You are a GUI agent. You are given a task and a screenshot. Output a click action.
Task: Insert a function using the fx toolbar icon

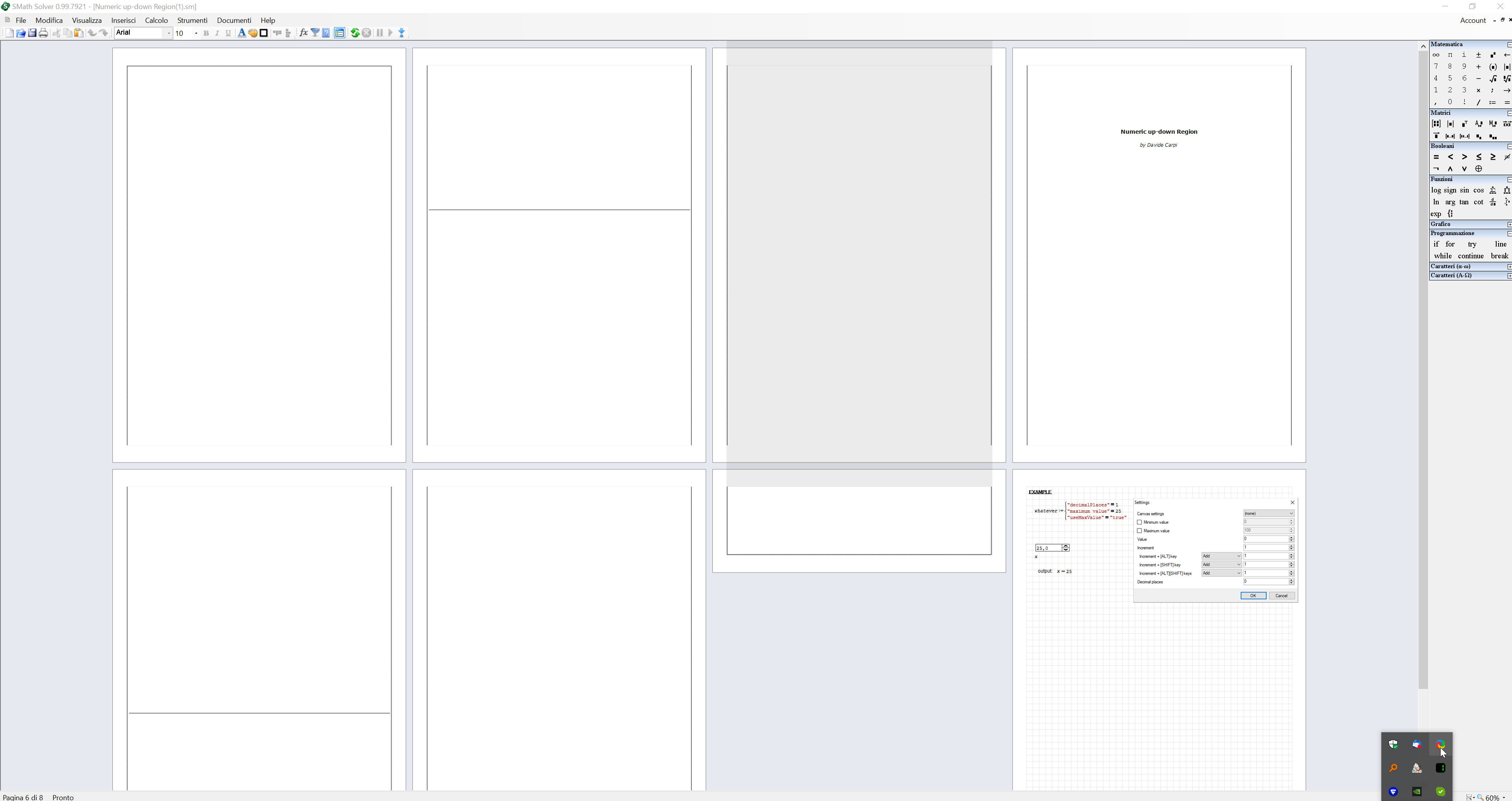[x=303, y=33]
